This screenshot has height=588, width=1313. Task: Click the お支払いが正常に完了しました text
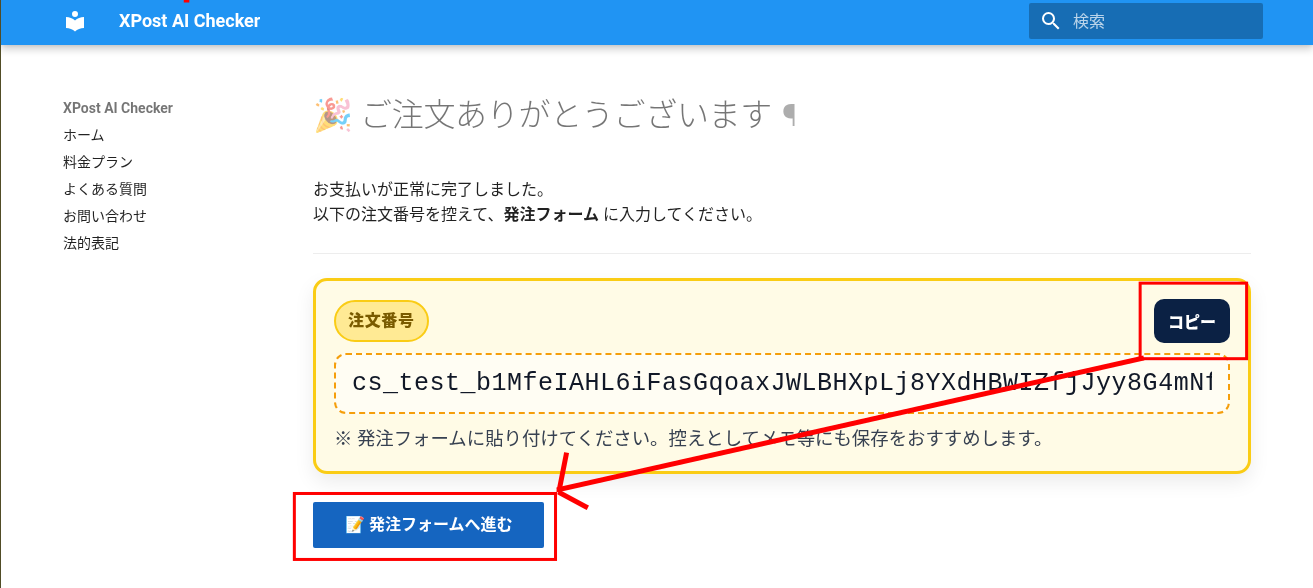pos(429,189)
